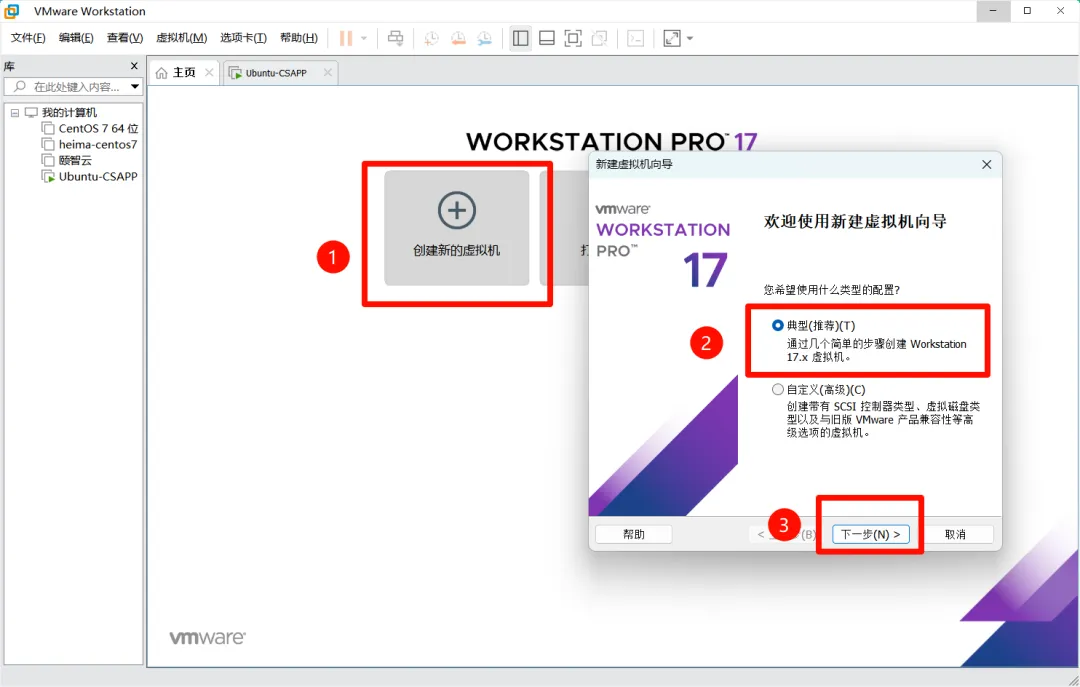The width and height of the screenshot is (1080, 687).
Task: Open the 帮助(H) menu
Action: pyautogui.click(x=299, y=38)
